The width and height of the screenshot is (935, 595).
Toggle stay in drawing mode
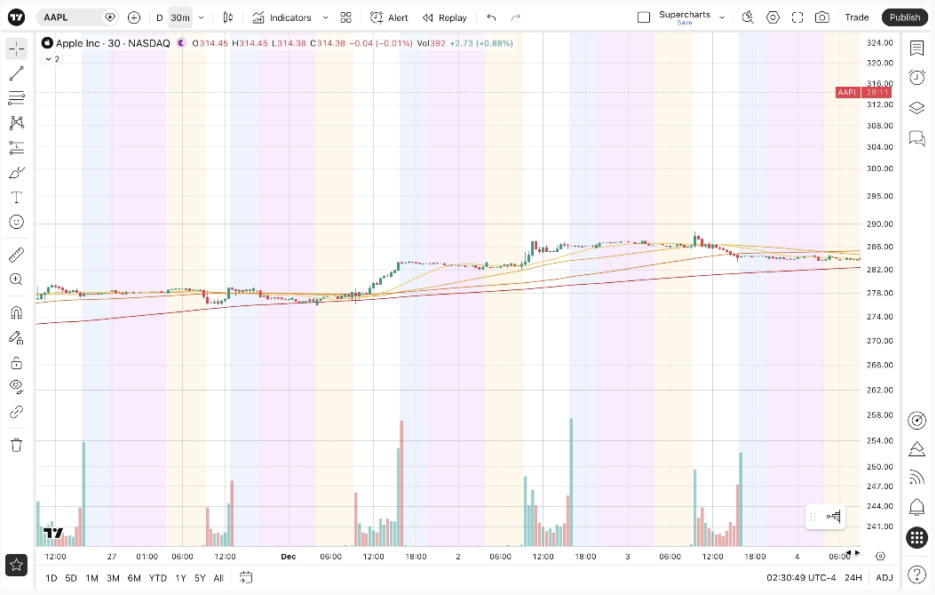tap(17, 337)
